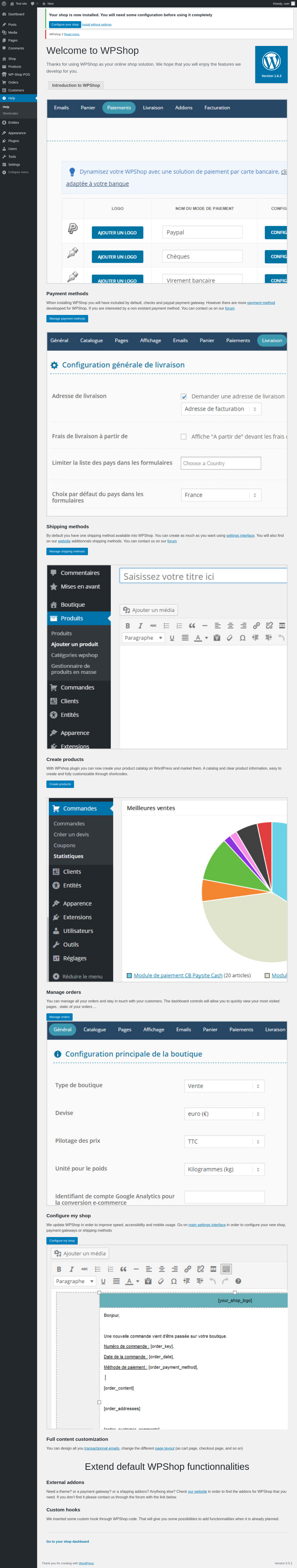The height and width of the screenshot is (1568, 297).
Task: Go to Dashboard via its sidebar icon
Action: click(x=4, y=14)
